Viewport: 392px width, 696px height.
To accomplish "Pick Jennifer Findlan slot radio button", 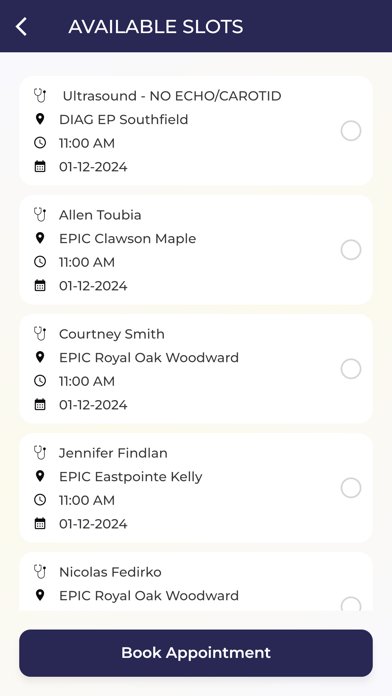I will coord(351,488).
